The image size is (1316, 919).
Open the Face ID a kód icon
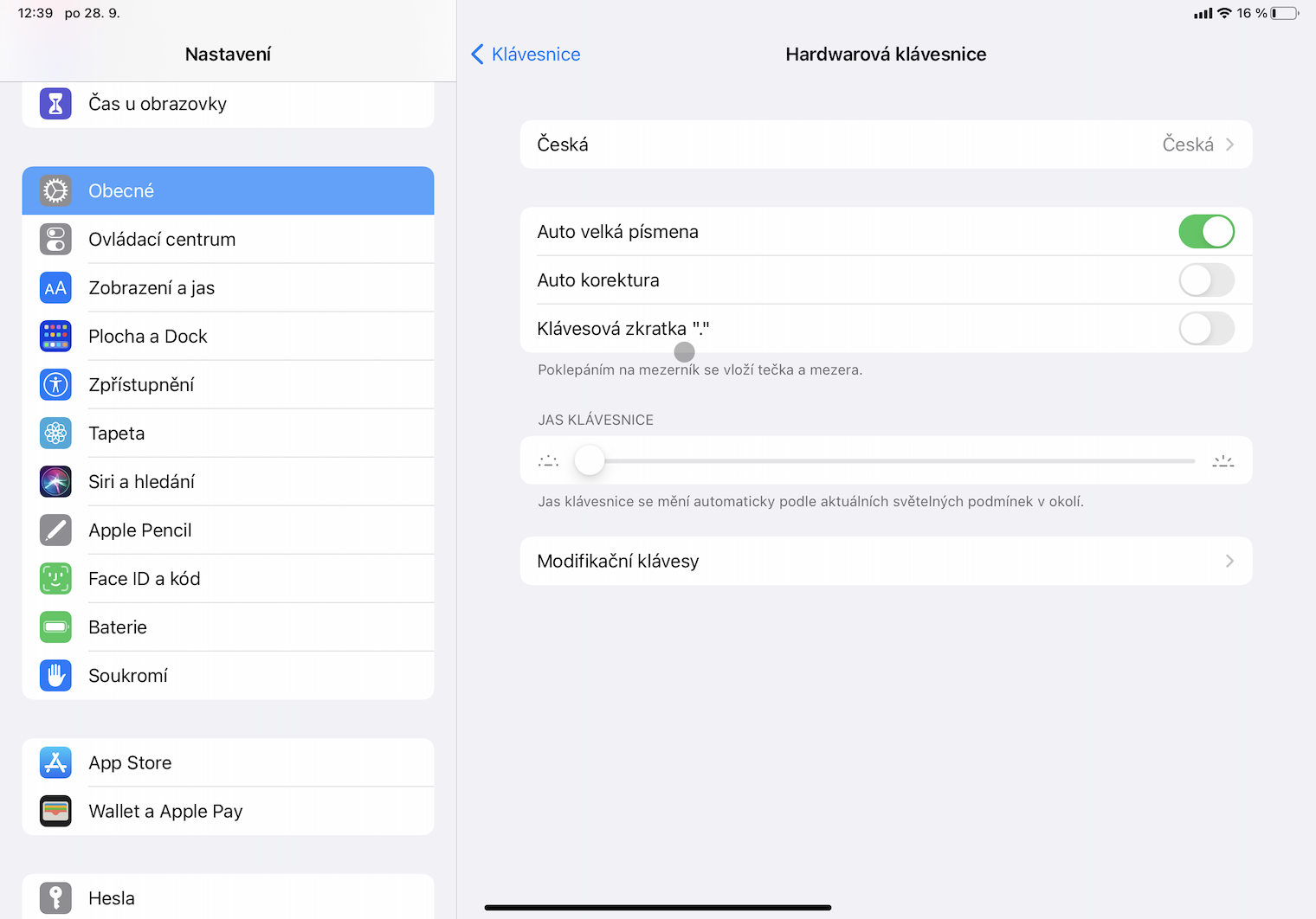coord(55,579)
